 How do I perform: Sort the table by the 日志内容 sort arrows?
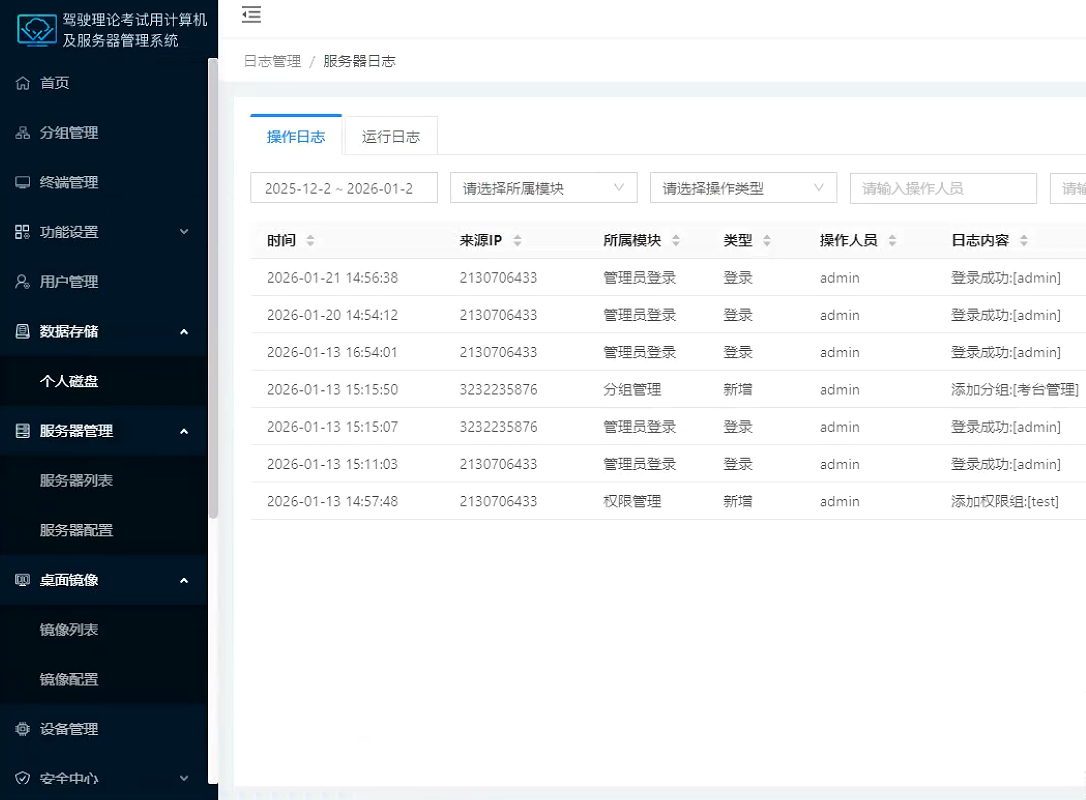pos(1024,240)
